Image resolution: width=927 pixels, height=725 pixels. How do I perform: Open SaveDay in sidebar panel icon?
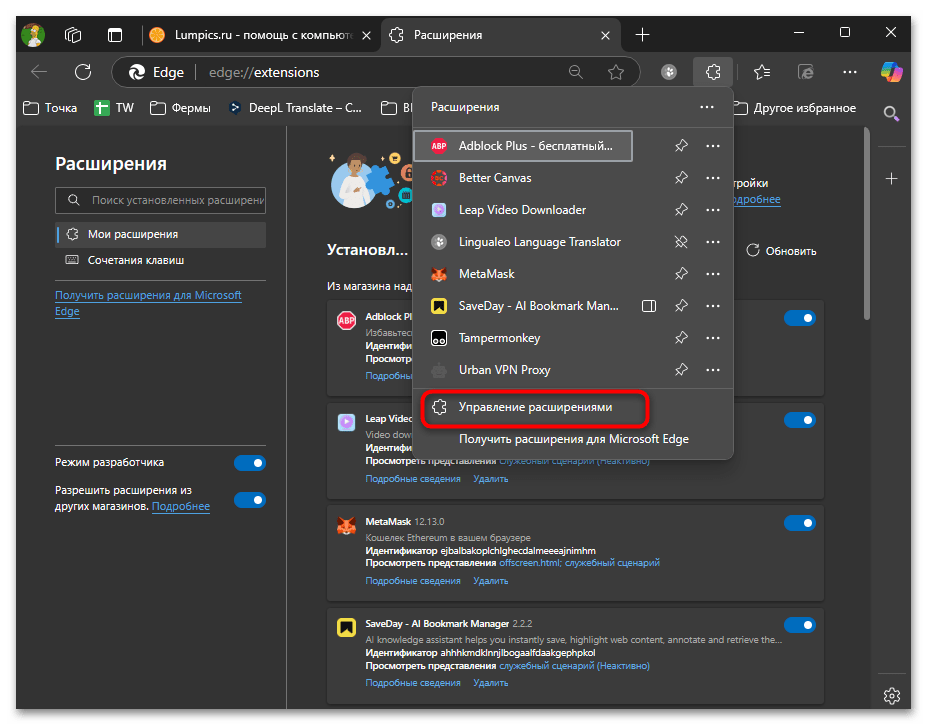[x=649, y=306]
